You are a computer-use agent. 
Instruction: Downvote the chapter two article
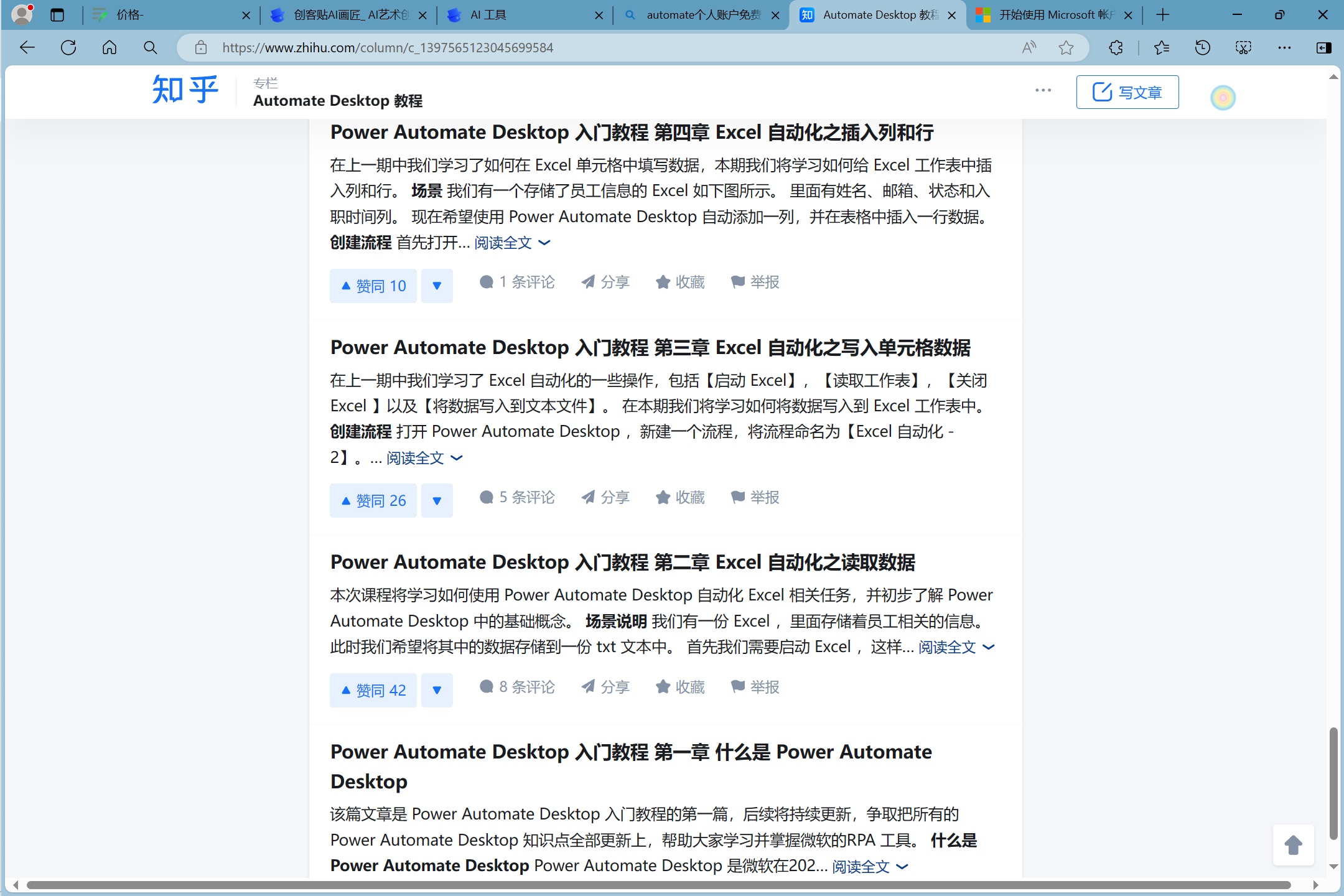[x=437, y=690]
